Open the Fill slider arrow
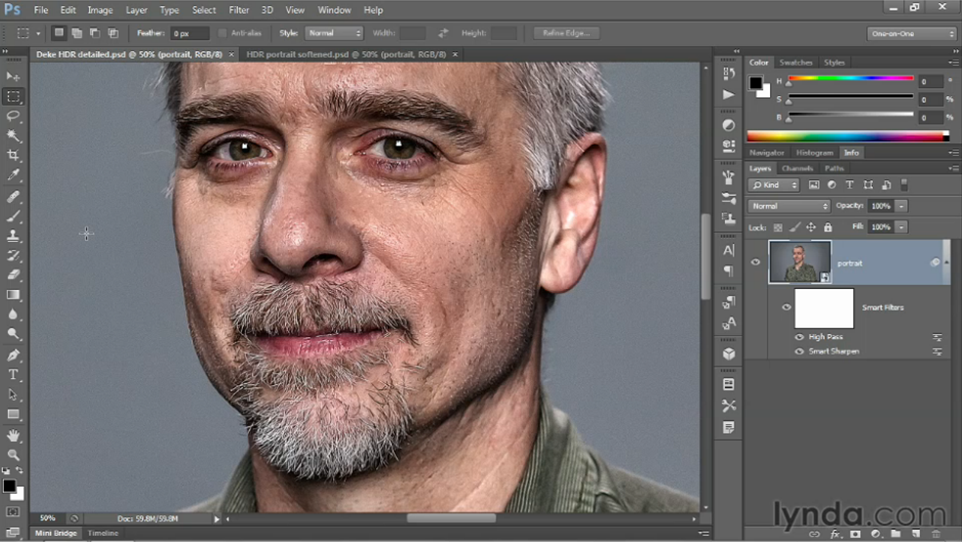Screen dimensions: 962x542 901,227
